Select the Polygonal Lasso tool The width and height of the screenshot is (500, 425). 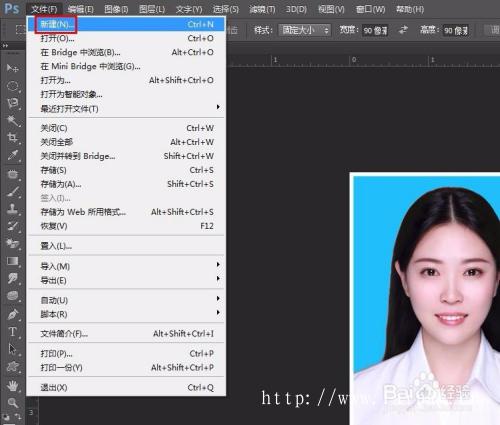13,103
